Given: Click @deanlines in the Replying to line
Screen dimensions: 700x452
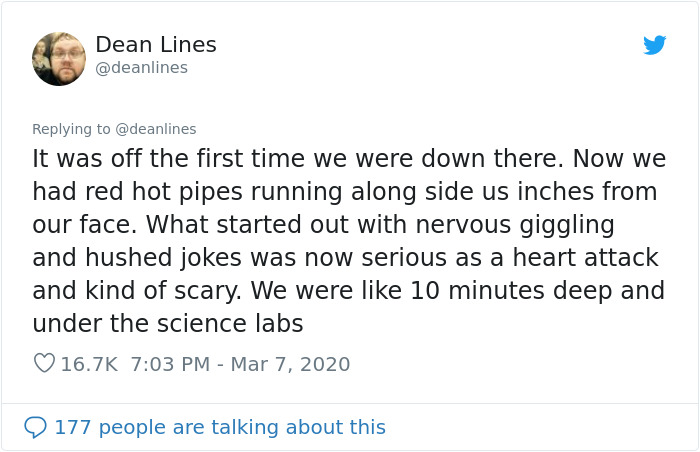Looking at the screenshot, I should (156, 129).
